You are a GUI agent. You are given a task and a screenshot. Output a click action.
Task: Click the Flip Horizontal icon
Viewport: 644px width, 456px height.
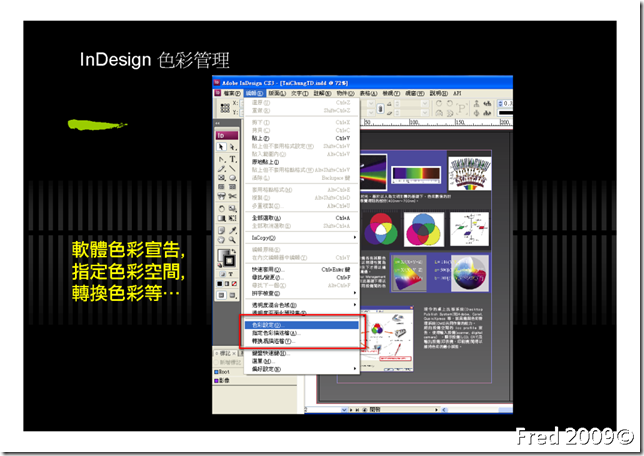(x=439, y=113)
